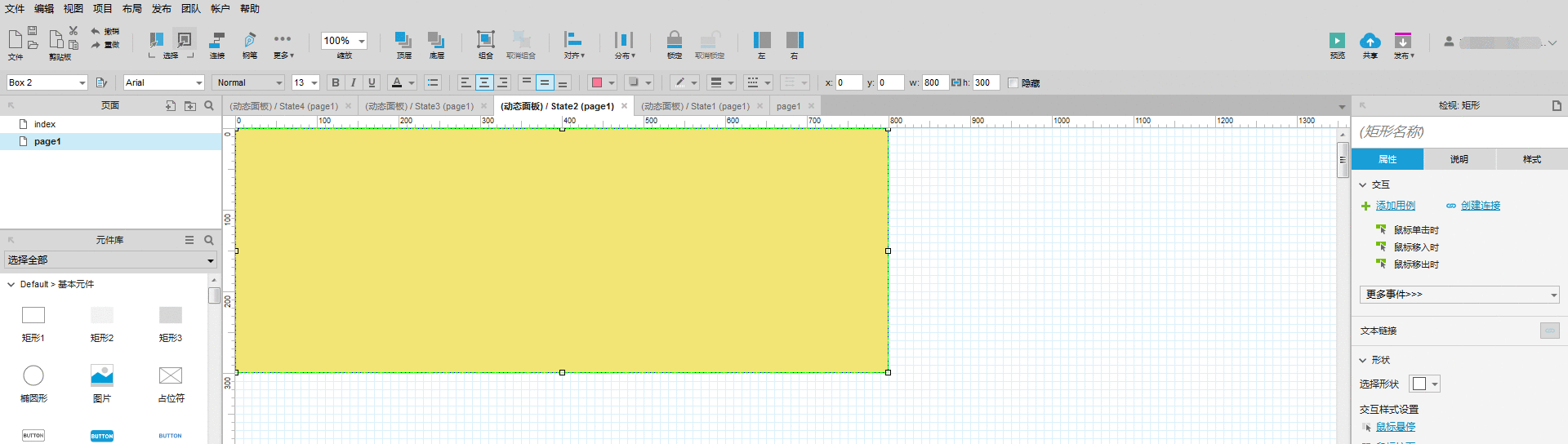Bring to front with 顶层 icon
Image resolution: width=1568 pixels, height=444 pixels.
(x=403, y=40)
